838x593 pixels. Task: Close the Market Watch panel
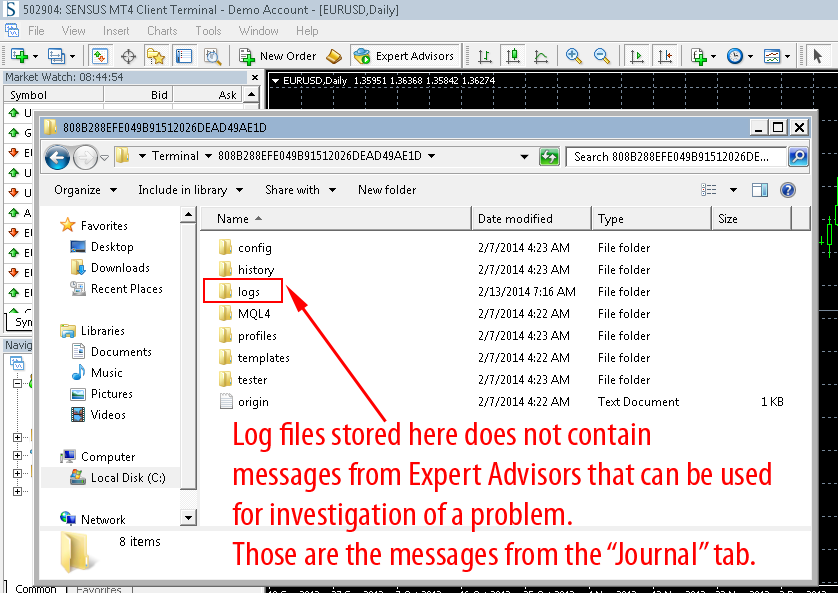(x=255, y=77)
